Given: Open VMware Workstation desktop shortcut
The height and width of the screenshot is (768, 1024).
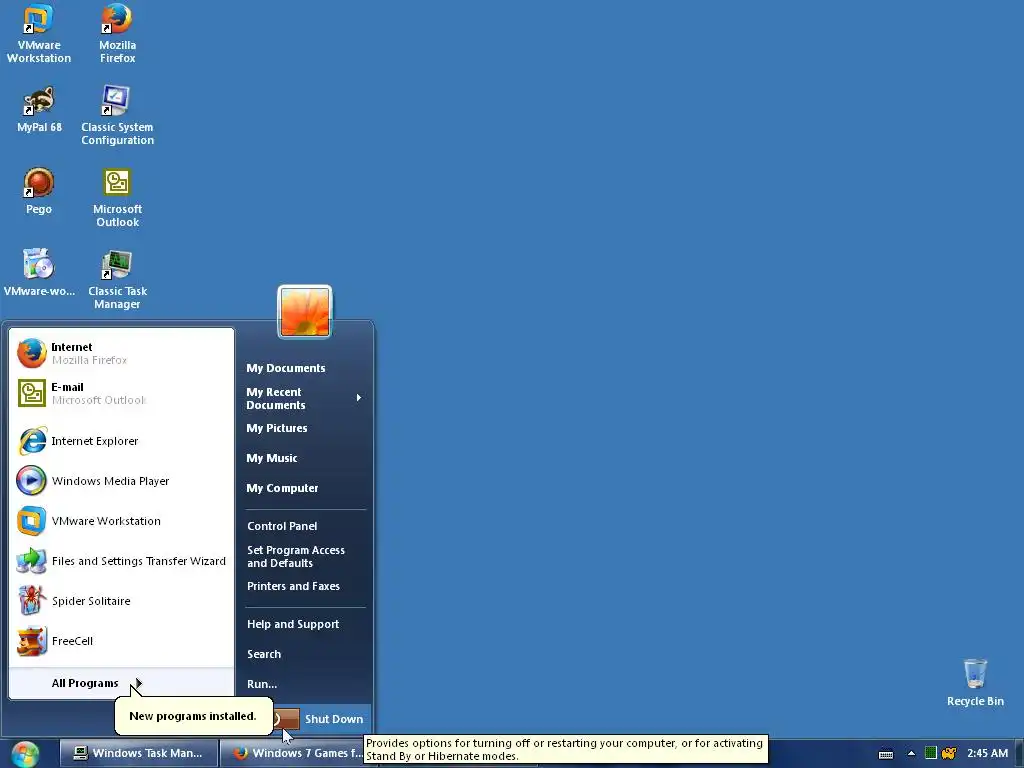Looking at the screenshot, I should pos(39,33).
